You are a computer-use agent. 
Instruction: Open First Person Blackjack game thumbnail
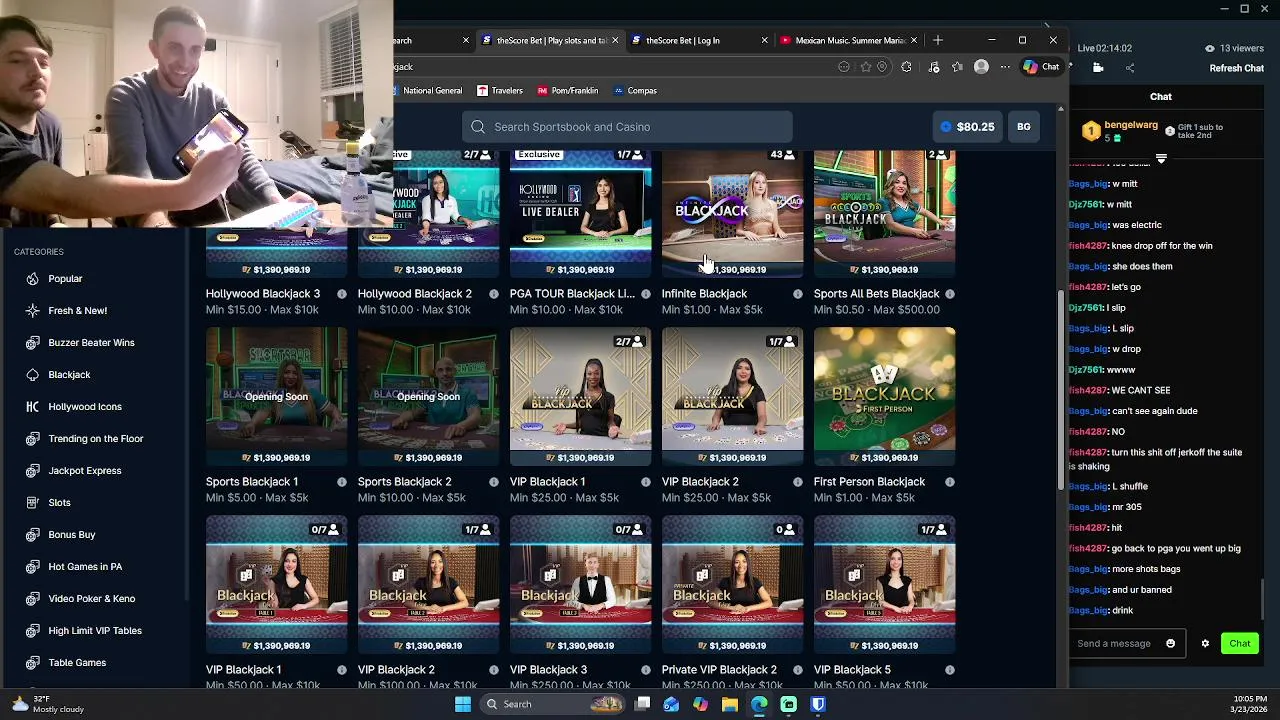(x=884, y=397)
